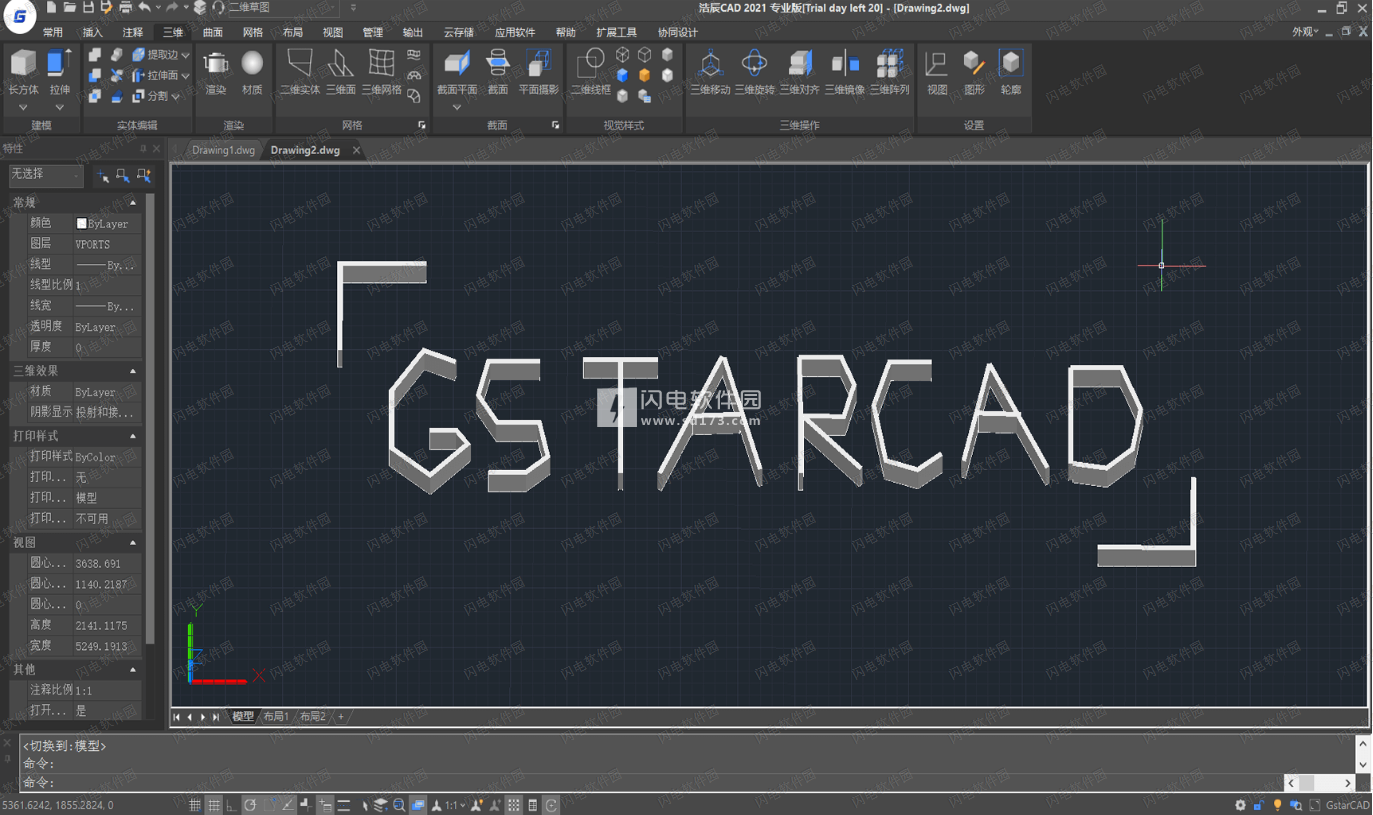The image size is (1373, 815).
Task: Toggle the 2D/3D model space button in status bar
Action: [418, 805]
